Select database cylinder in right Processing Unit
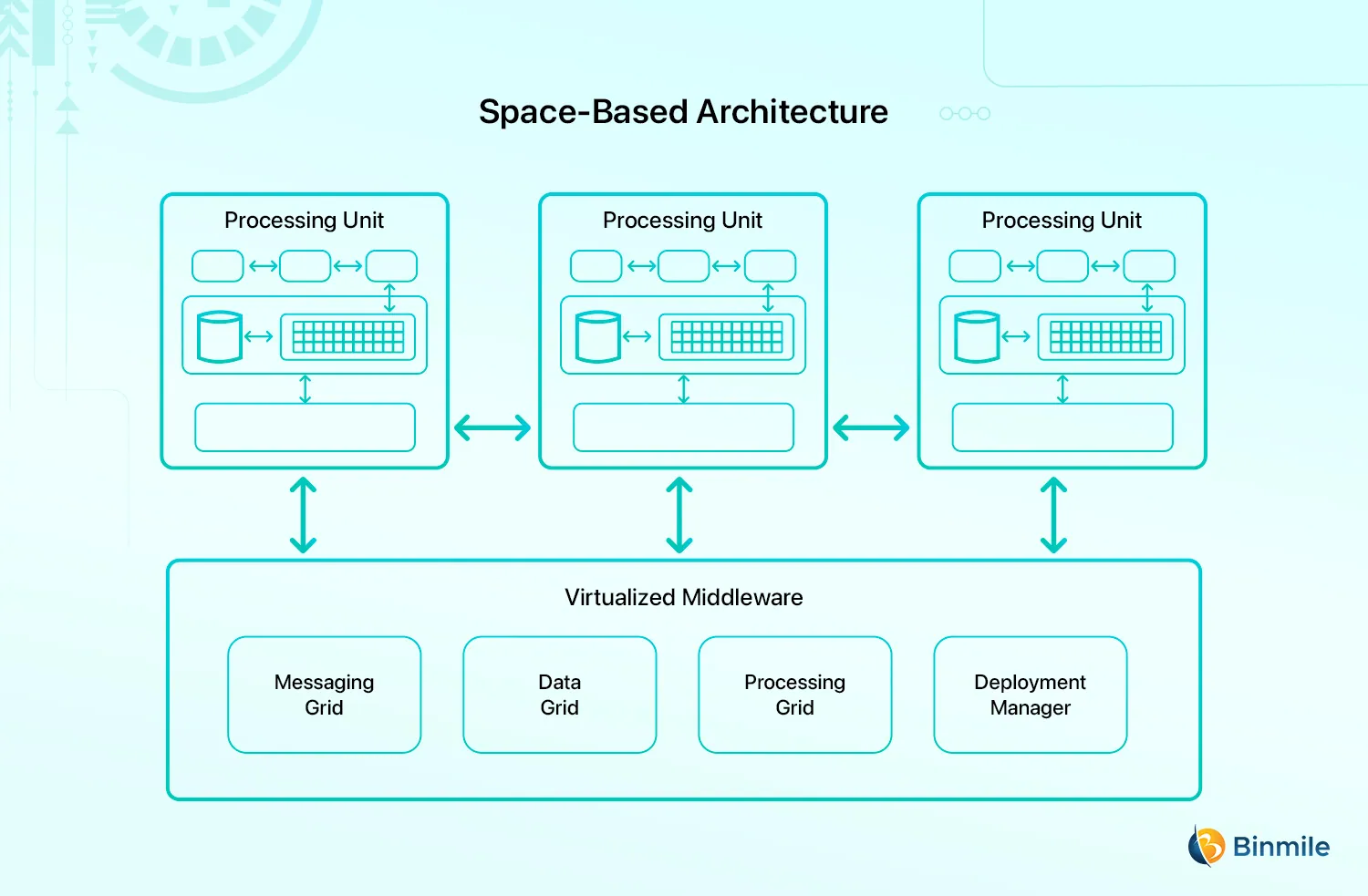This screenshot has height=896, width=1368. pos(977,337)
